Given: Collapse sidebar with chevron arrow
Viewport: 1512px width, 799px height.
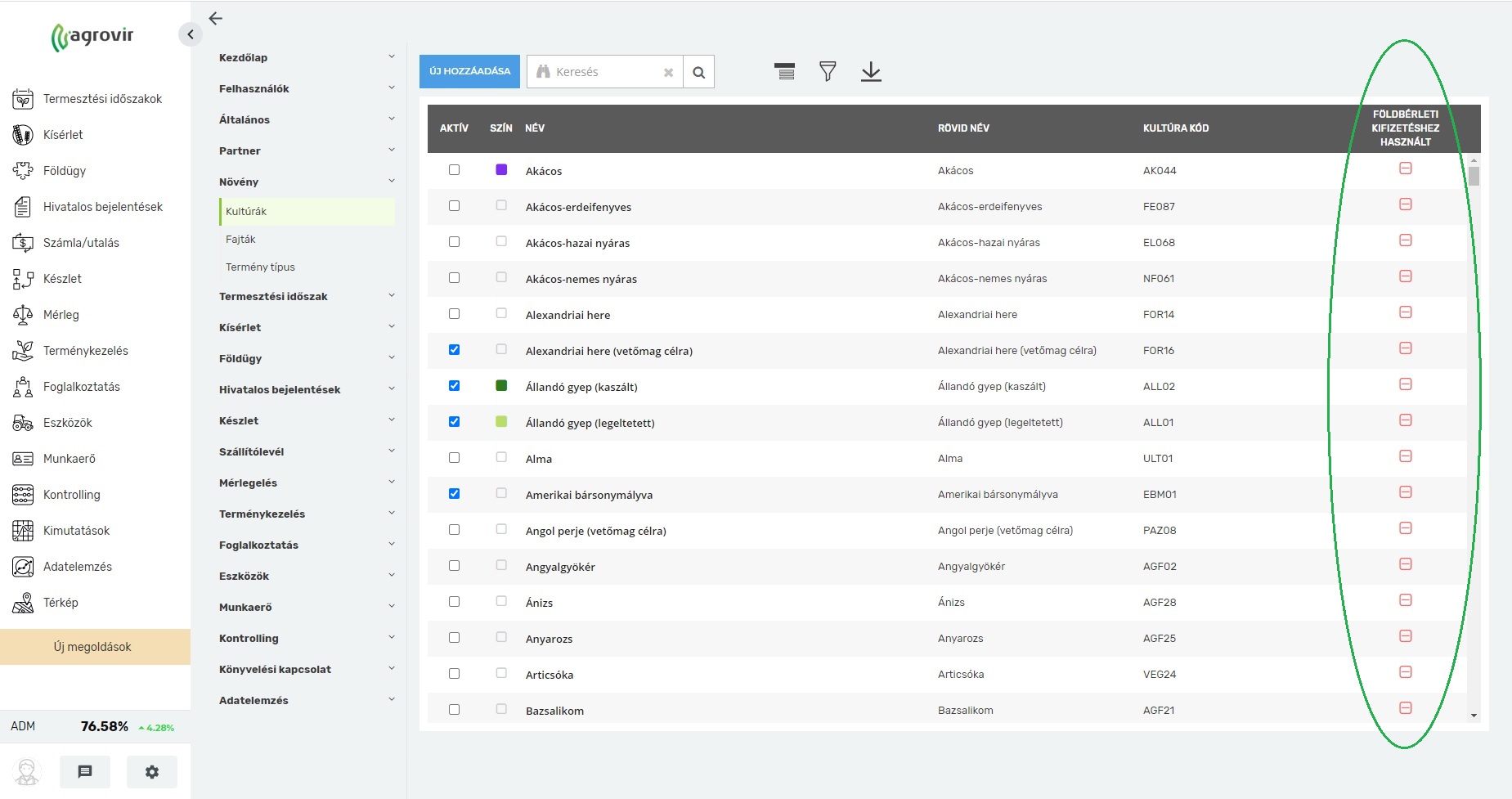Looking at the screenshot, I should (190, 34).
